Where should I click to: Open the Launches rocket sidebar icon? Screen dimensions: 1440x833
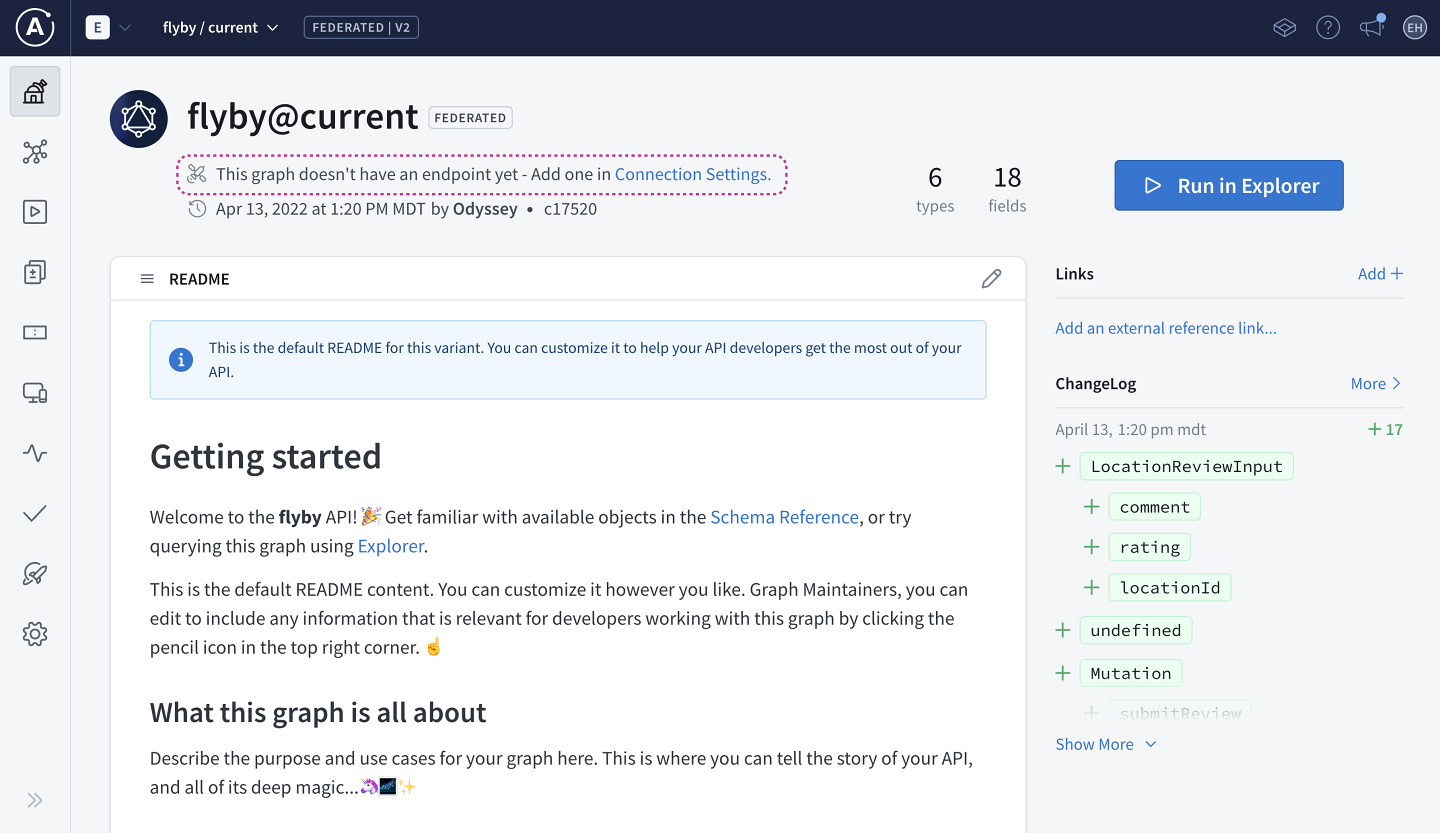(x=35, y=574)
